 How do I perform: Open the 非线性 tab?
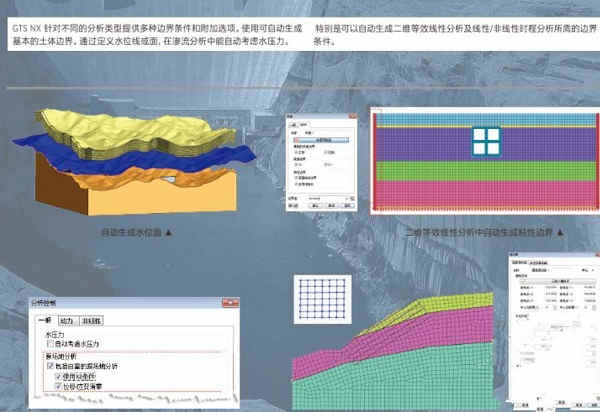[x=91, y=321]
